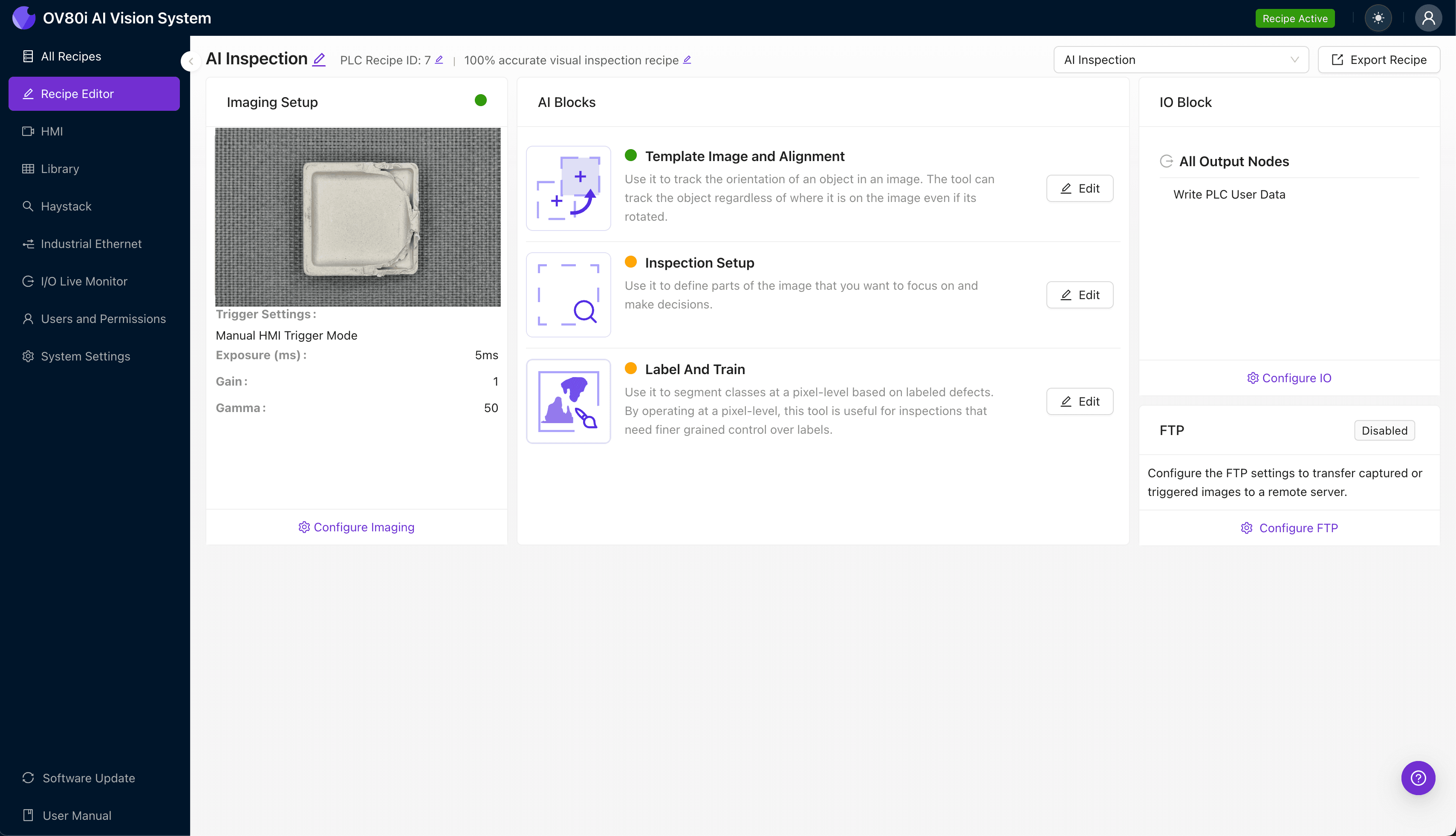
Task: Toggle light theme with the sun icon
Action: pyautogui.click(x=1378, y=18)
